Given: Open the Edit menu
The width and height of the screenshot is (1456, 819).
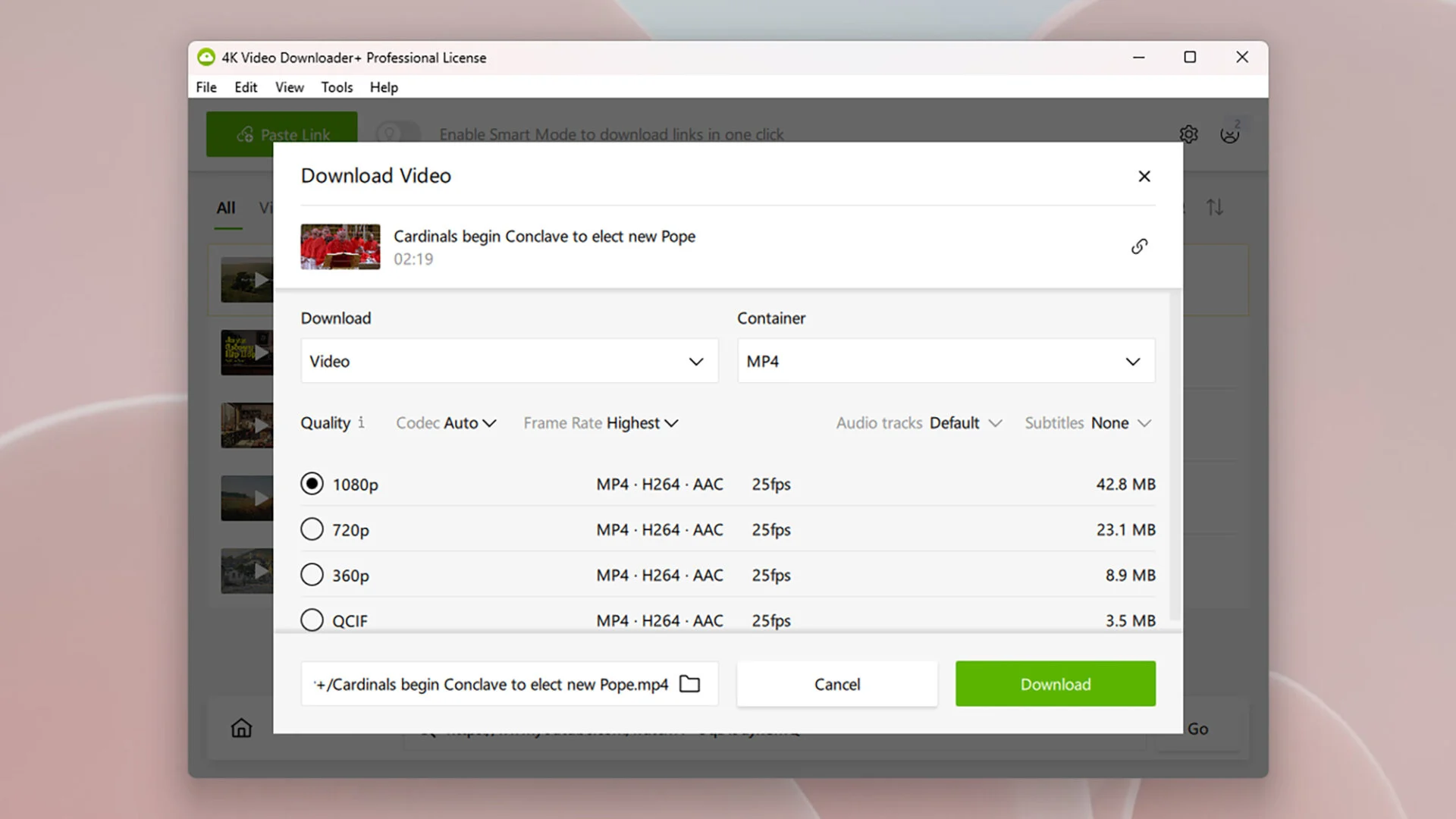Looking at the screenshot, I should (246, 87).
